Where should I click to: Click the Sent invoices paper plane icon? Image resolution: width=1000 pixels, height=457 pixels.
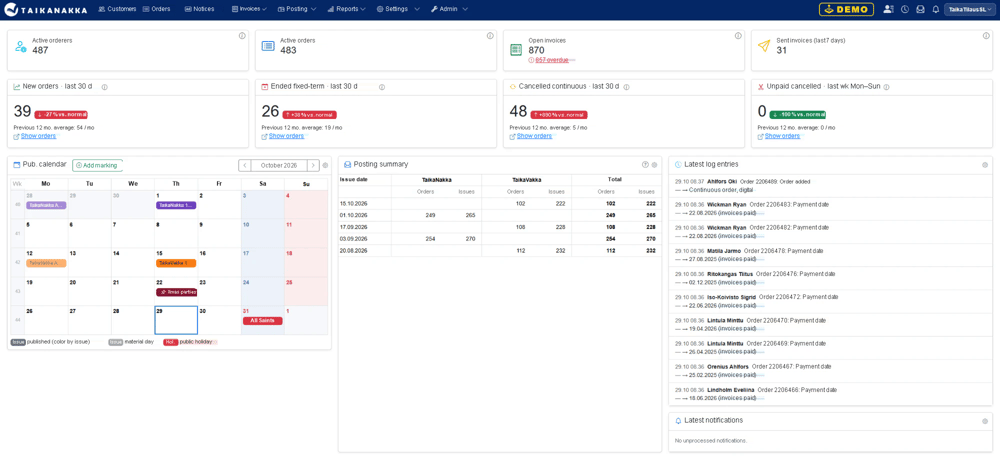click(764, 46)
